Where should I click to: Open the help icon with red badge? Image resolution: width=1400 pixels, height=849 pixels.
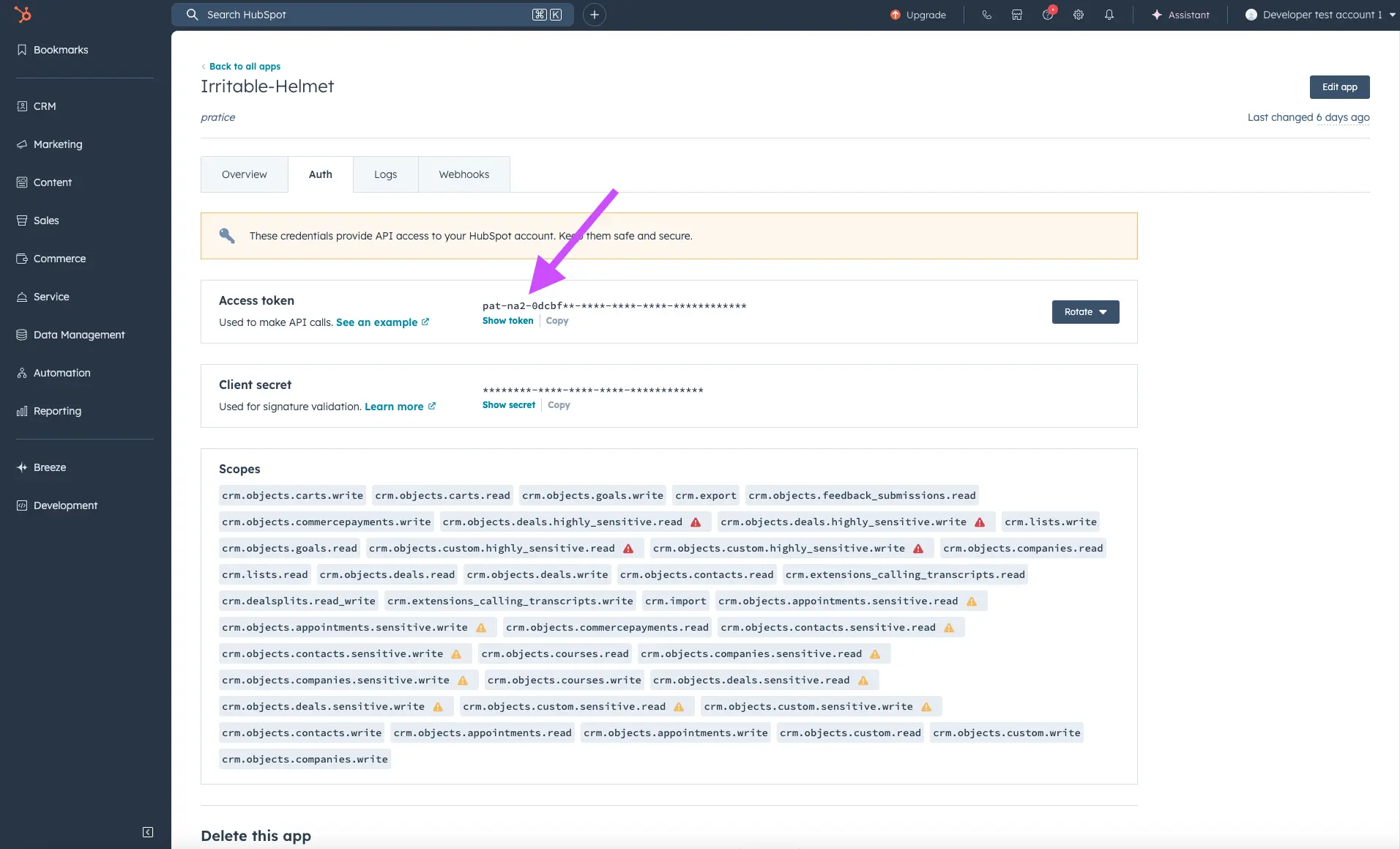(1048, 15)
